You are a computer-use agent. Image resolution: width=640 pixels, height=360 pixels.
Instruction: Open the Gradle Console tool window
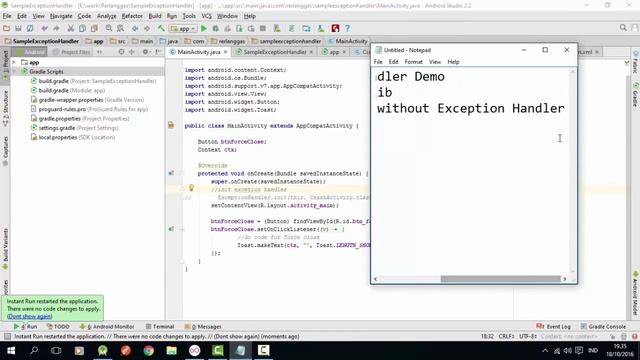click(x=603, y=327)
